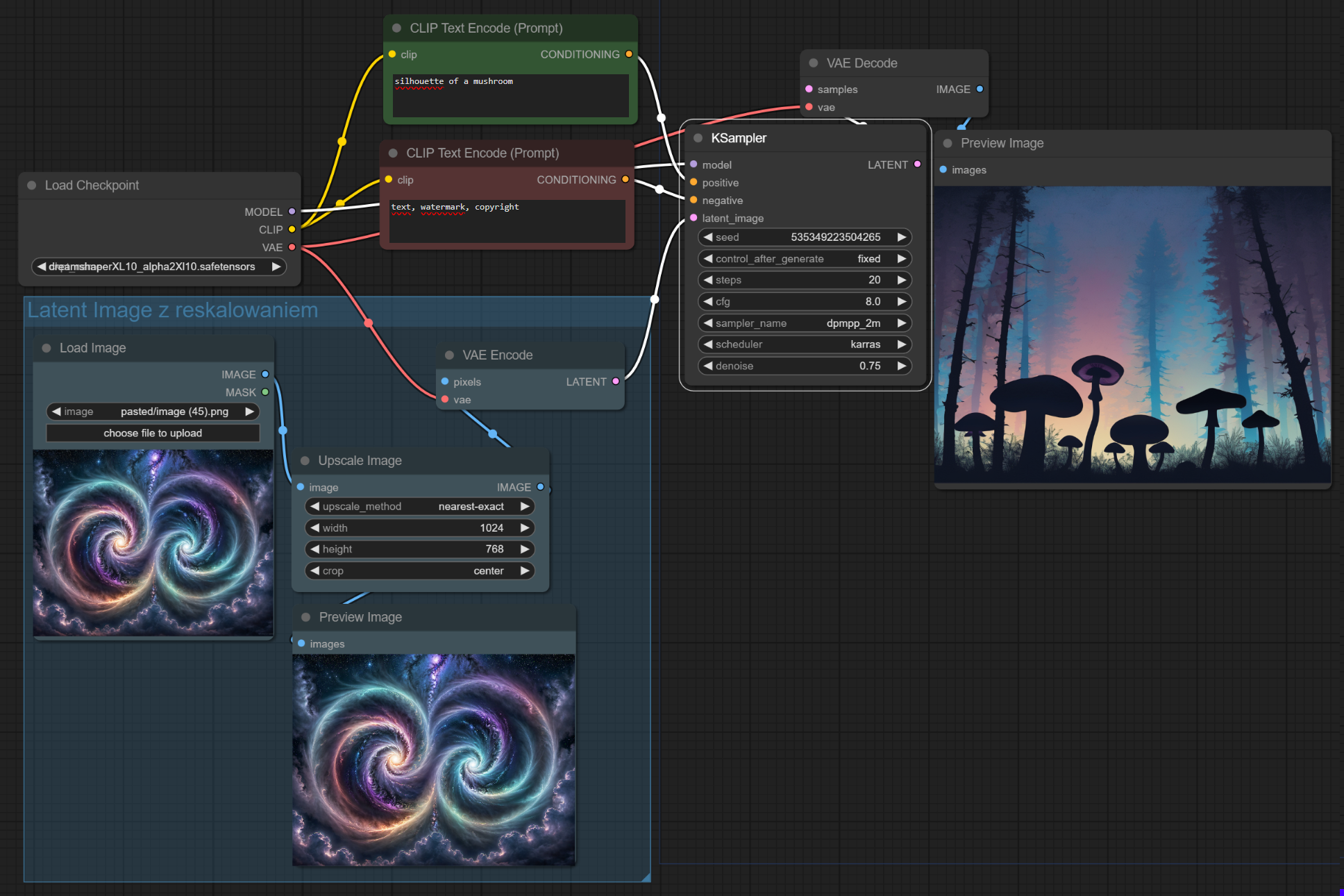Click choose file to upload button

coord(153,433)
